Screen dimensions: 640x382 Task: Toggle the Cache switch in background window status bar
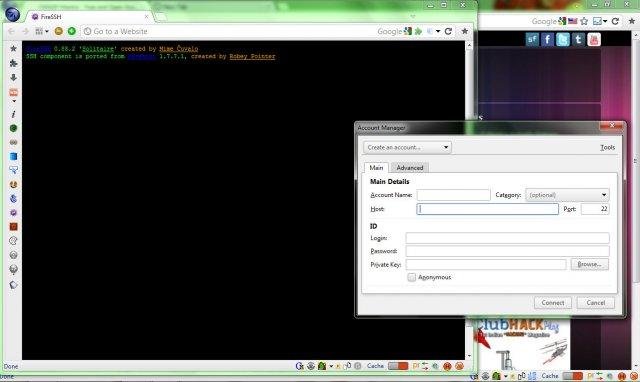572,376
